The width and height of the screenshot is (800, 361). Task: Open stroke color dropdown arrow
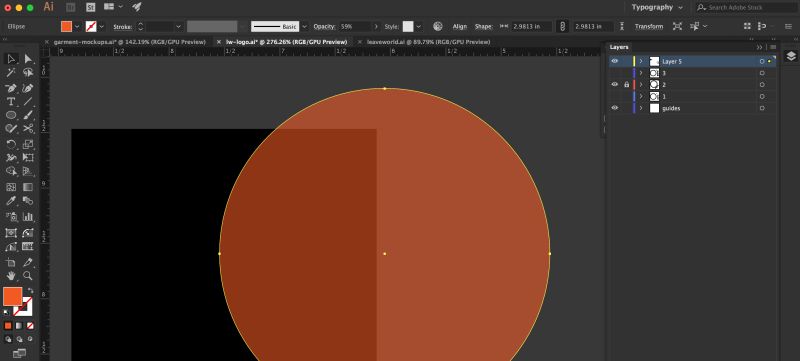pos(102,27)
